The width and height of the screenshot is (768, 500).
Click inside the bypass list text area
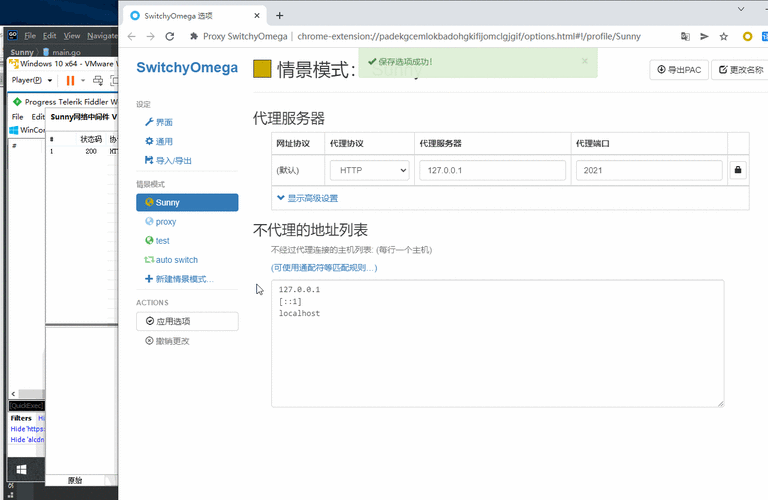tap(498, 343)
